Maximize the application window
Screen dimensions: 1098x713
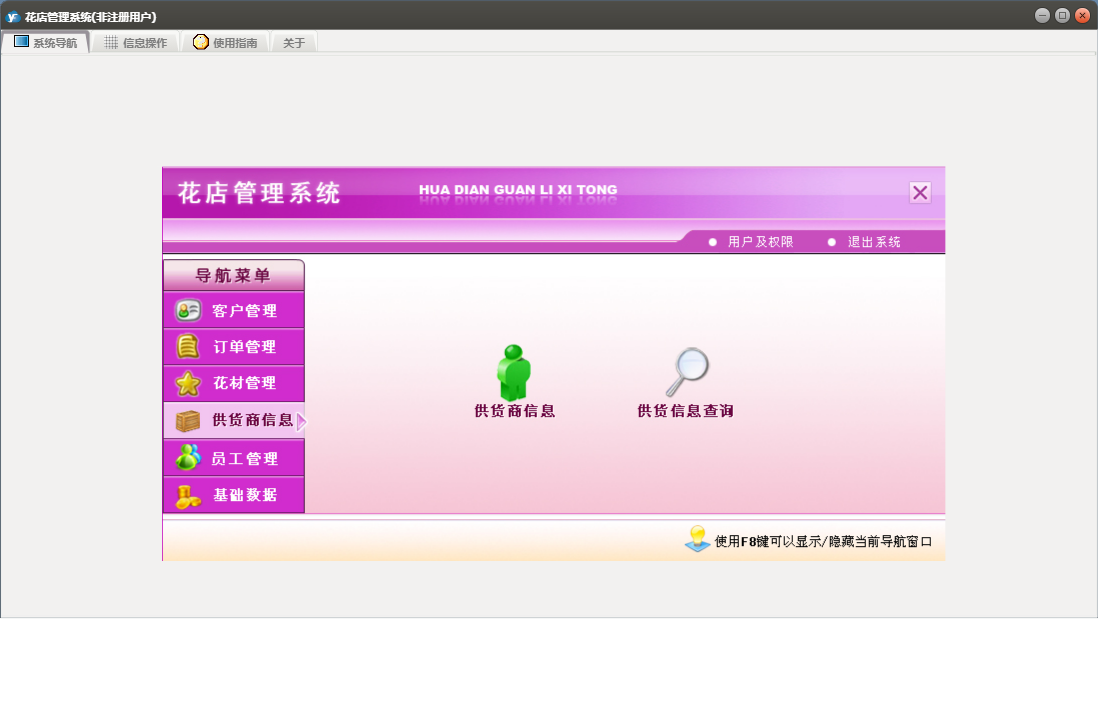(1062, 15)
